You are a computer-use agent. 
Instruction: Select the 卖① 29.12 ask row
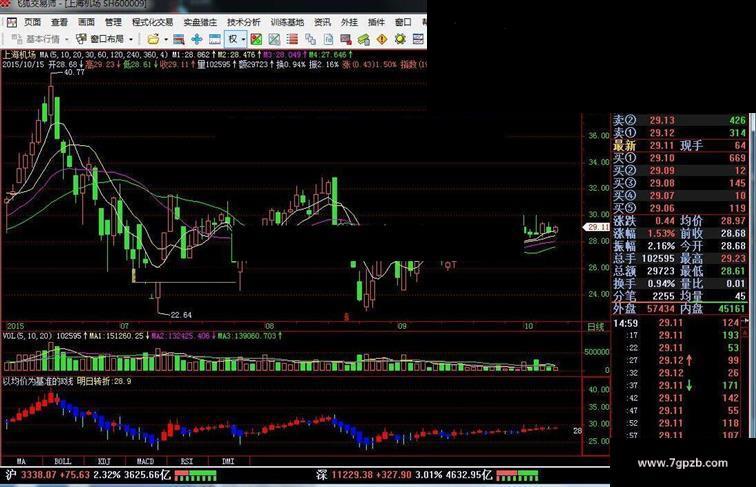679,133
